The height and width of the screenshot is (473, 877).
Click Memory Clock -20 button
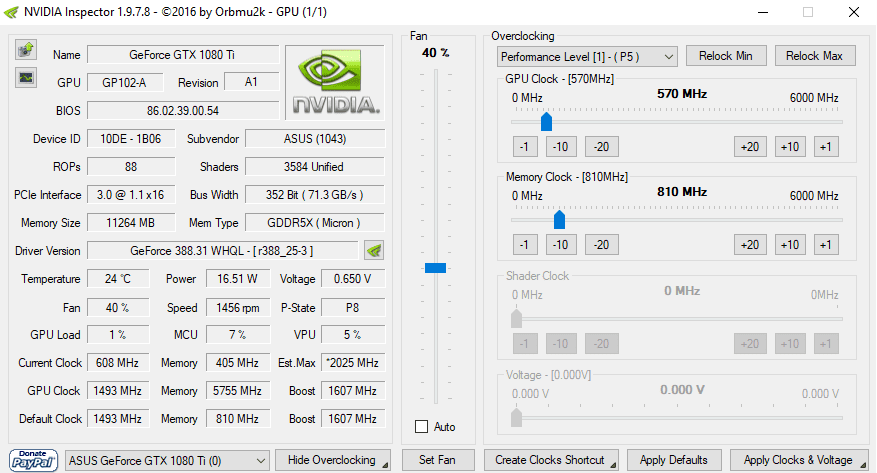[x=601, y=245]
